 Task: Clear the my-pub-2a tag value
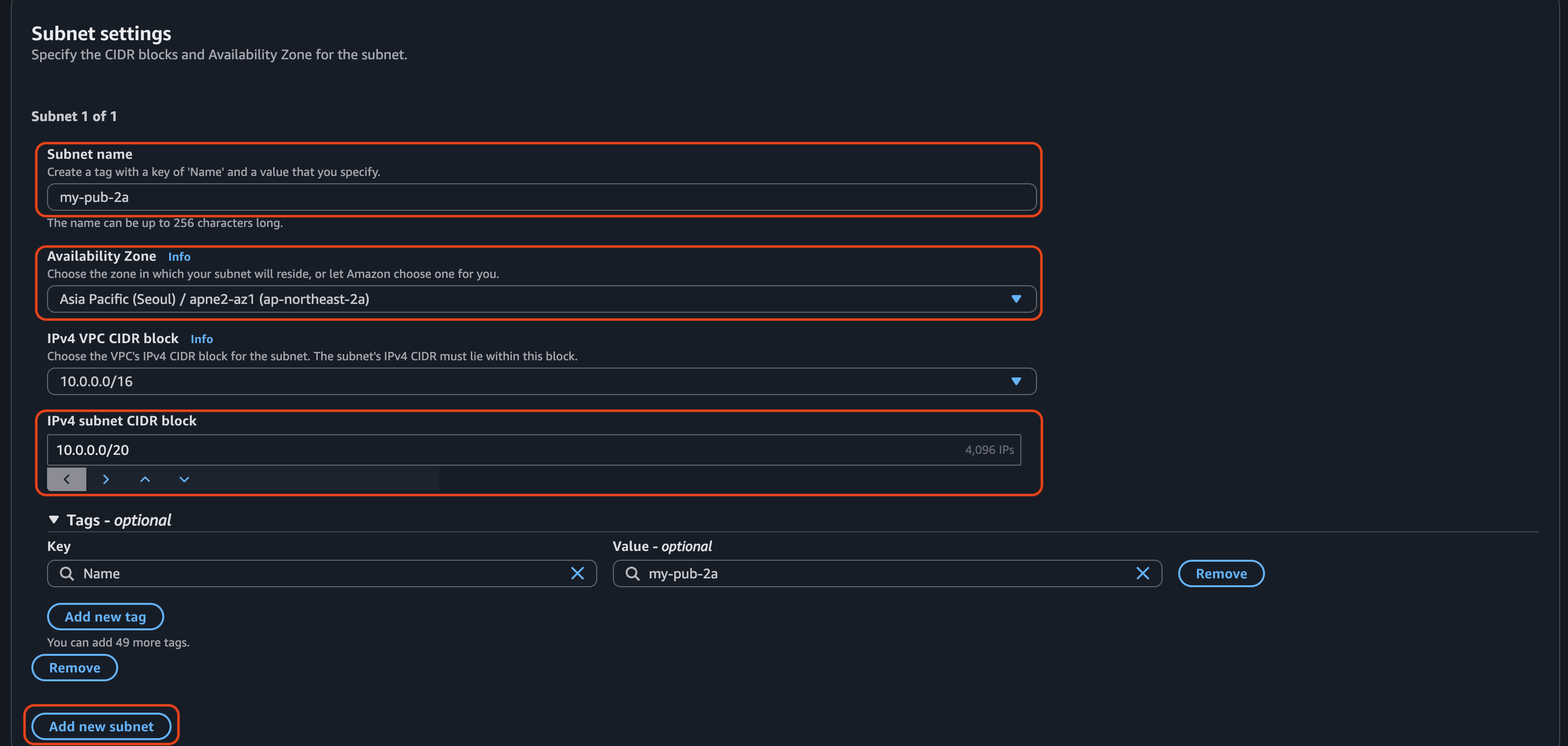coord(1142,573)
